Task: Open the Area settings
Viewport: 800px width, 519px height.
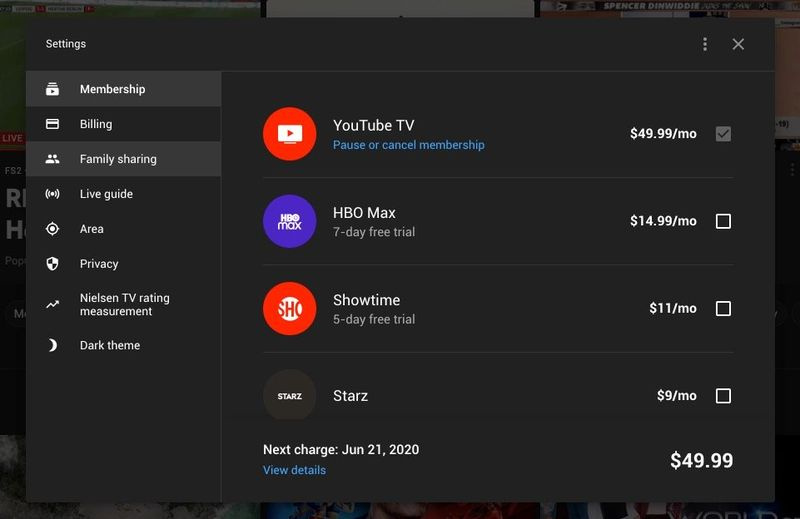Action: point(123,229)
